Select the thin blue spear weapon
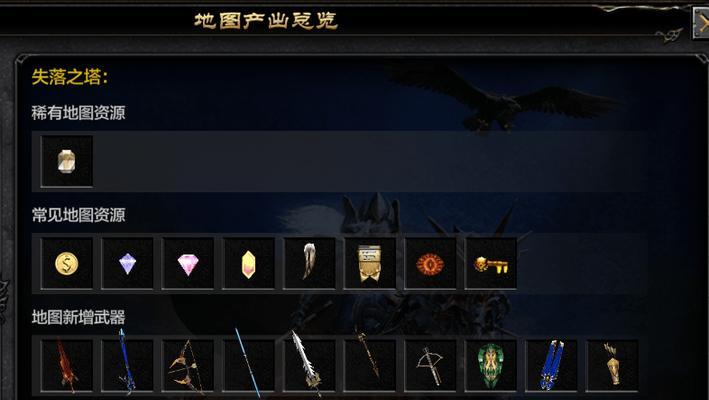Image resolution: width=709 pixels, height=400 pixels. click(249, 366)
